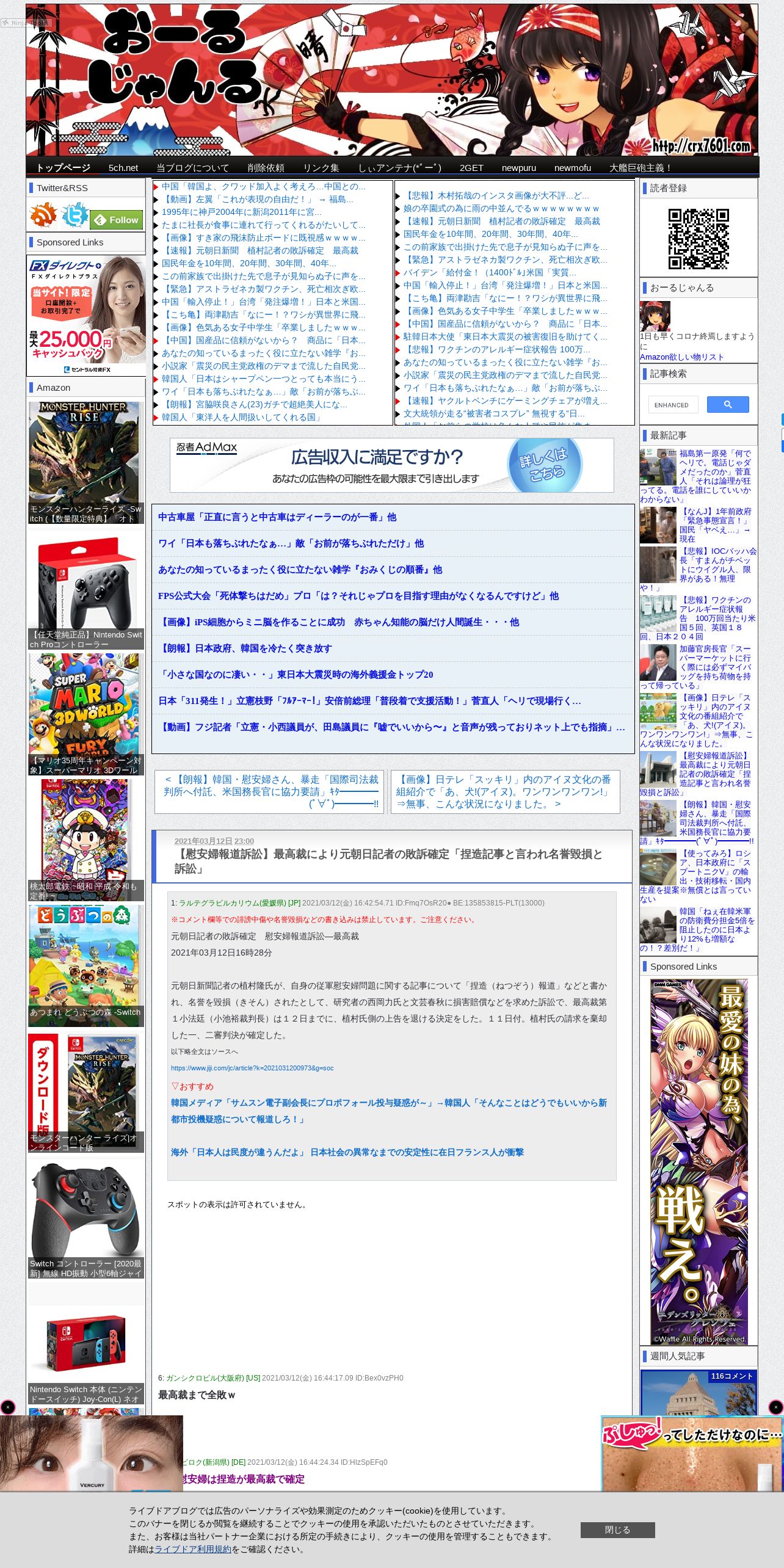Open リンク集 navigation item
This screenshot has width=784, height=1568.
(x=321, y=168)
